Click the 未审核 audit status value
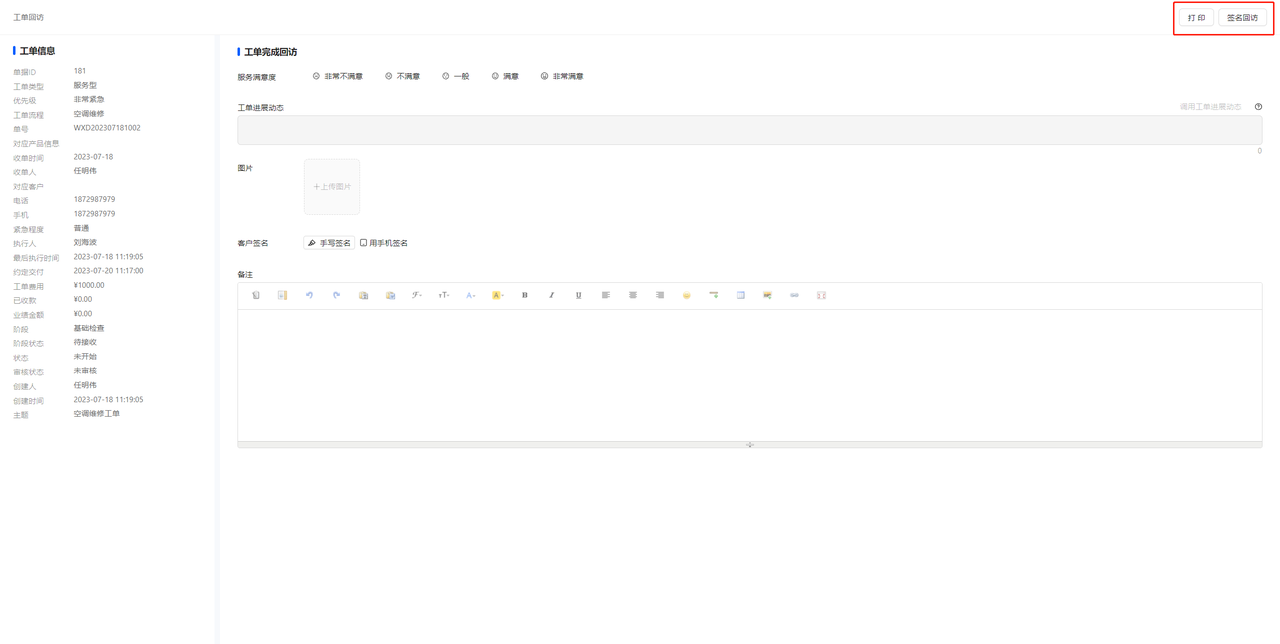Screen dimensions: 1280x644 [85, 370]
